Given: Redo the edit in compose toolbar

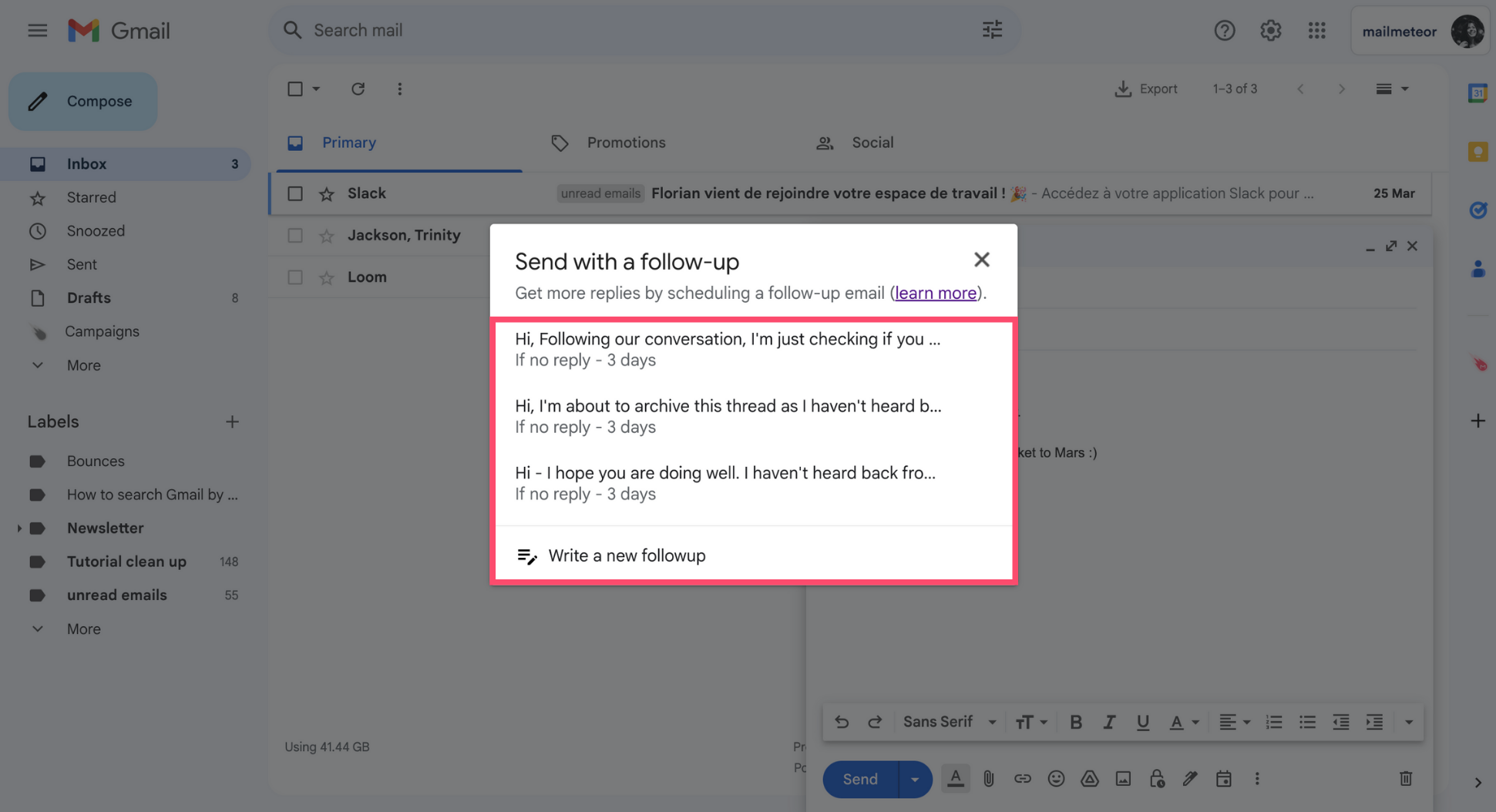Looking at the screenshot, I should pos(875,722).
